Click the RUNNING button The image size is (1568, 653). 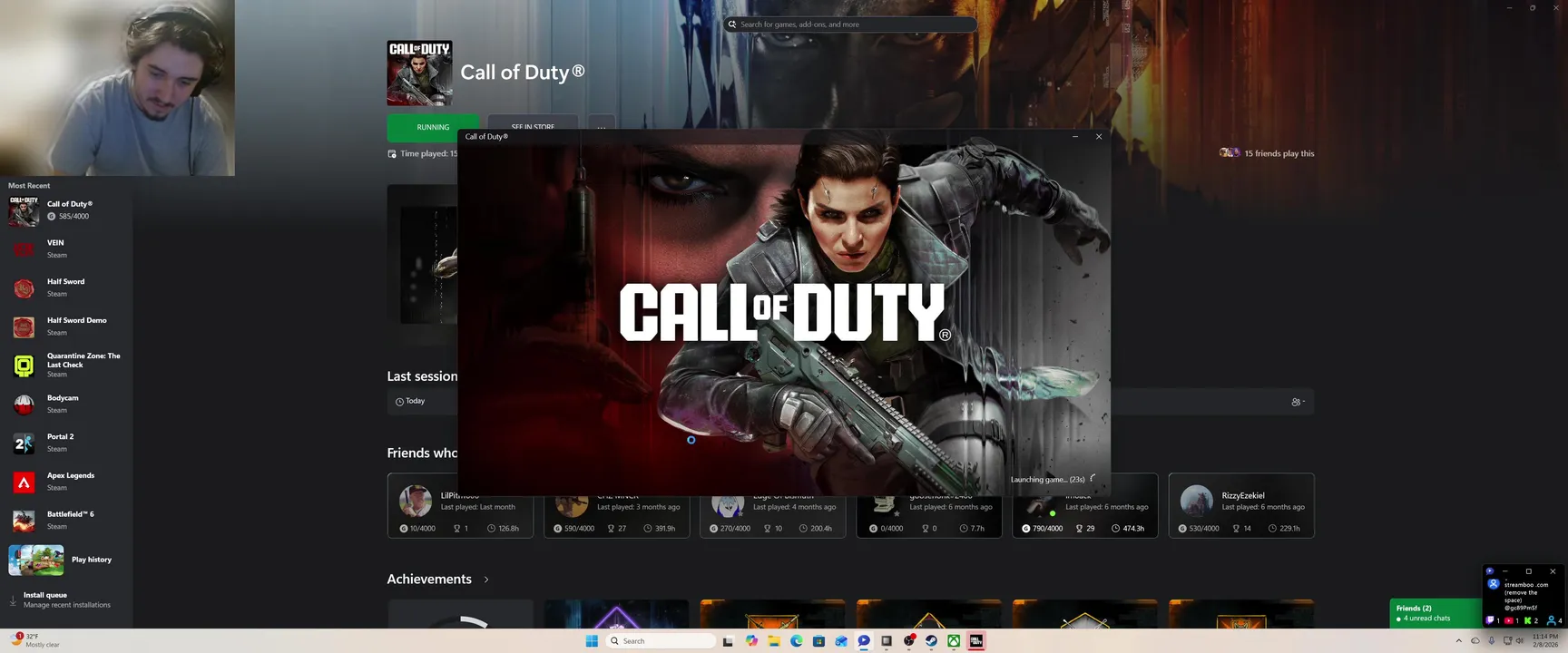[x=433, y=127]
